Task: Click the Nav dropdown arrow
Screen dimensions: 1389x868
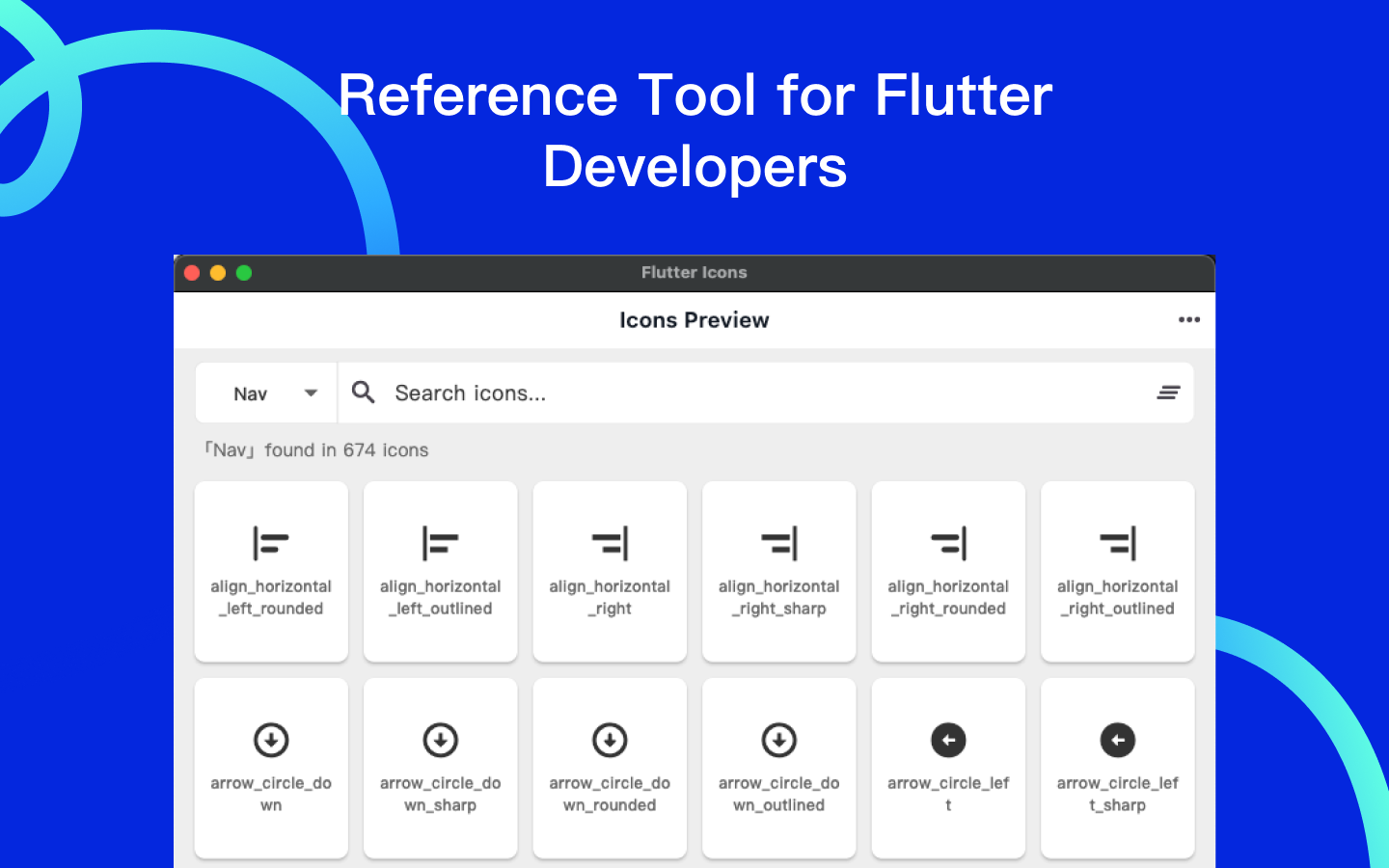Action: pyautogui.click(x=311, y=393)
